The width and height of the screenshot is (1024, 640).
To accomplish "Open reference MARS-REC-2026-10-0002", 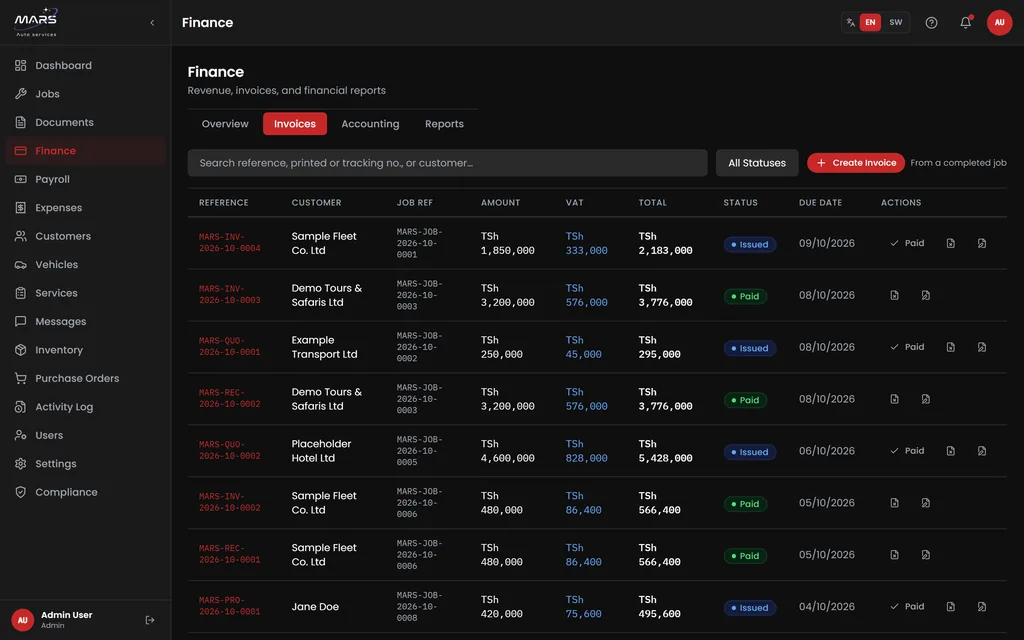I will click(x=229, y=398).
